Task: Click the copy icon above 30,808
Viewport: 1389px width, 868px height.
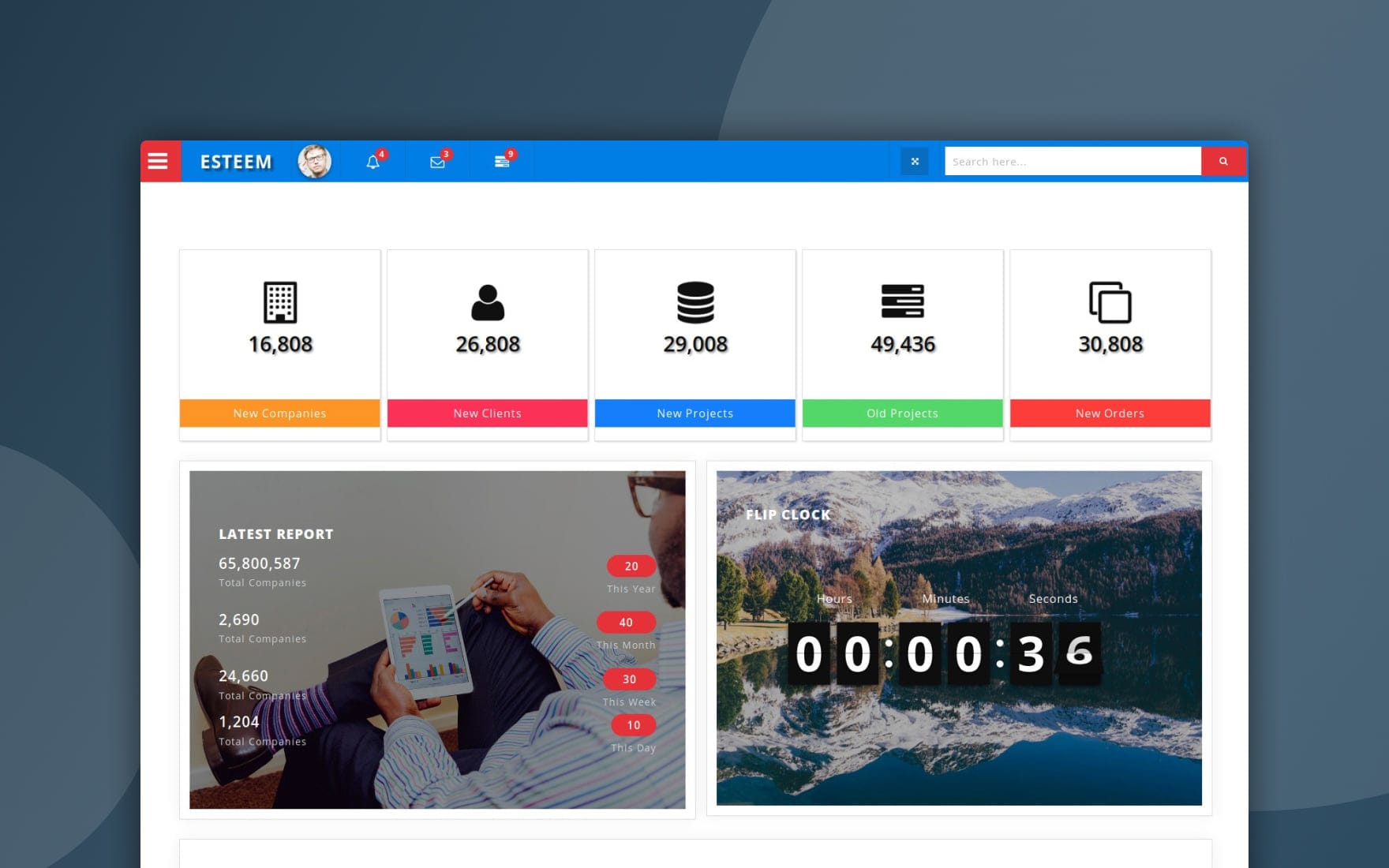Action: [x=1110, y=302]
